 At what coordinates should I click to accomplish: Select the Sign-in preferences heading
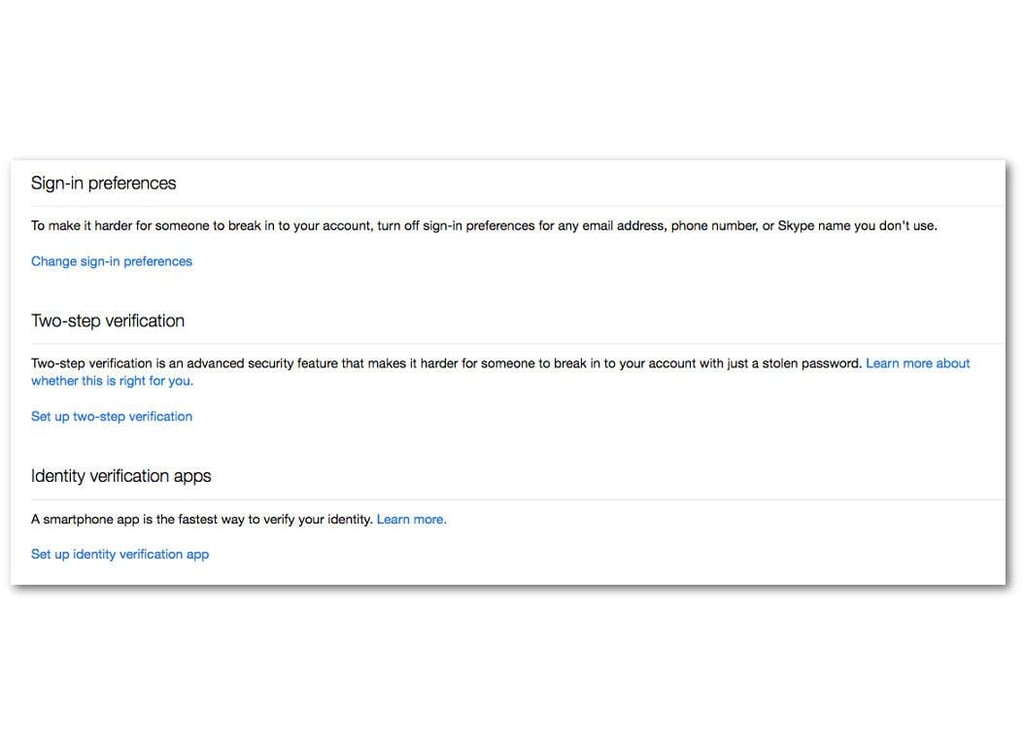103,184
